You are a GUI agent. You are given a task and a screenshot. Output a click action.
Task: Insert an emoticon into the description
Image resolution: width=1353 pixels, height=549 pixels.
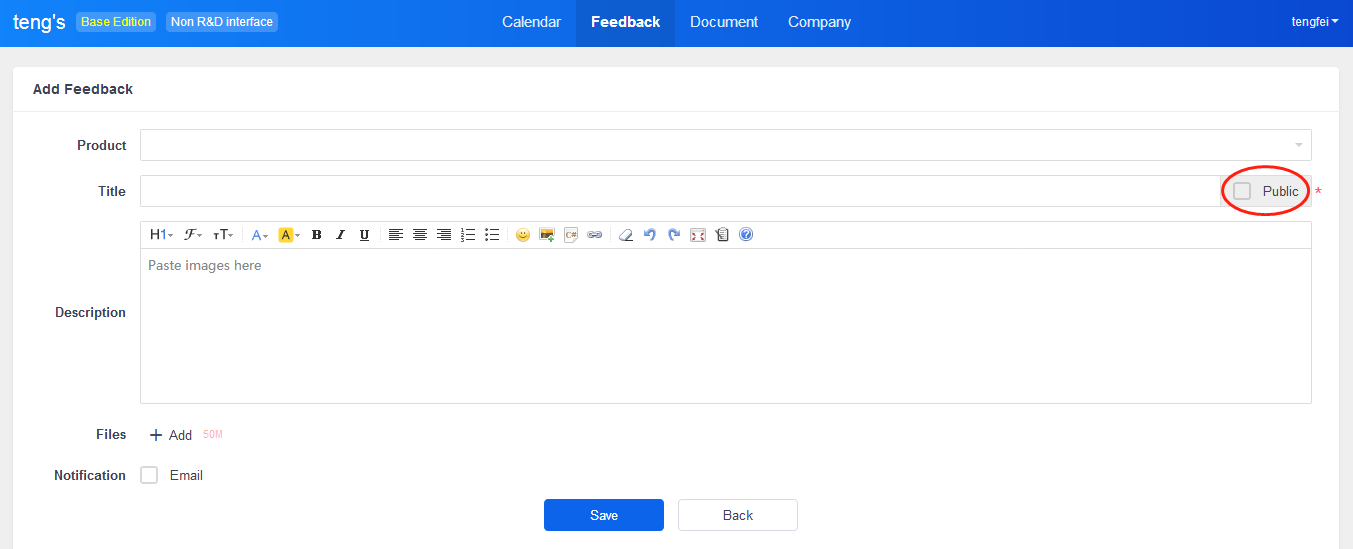pos(522,235)
